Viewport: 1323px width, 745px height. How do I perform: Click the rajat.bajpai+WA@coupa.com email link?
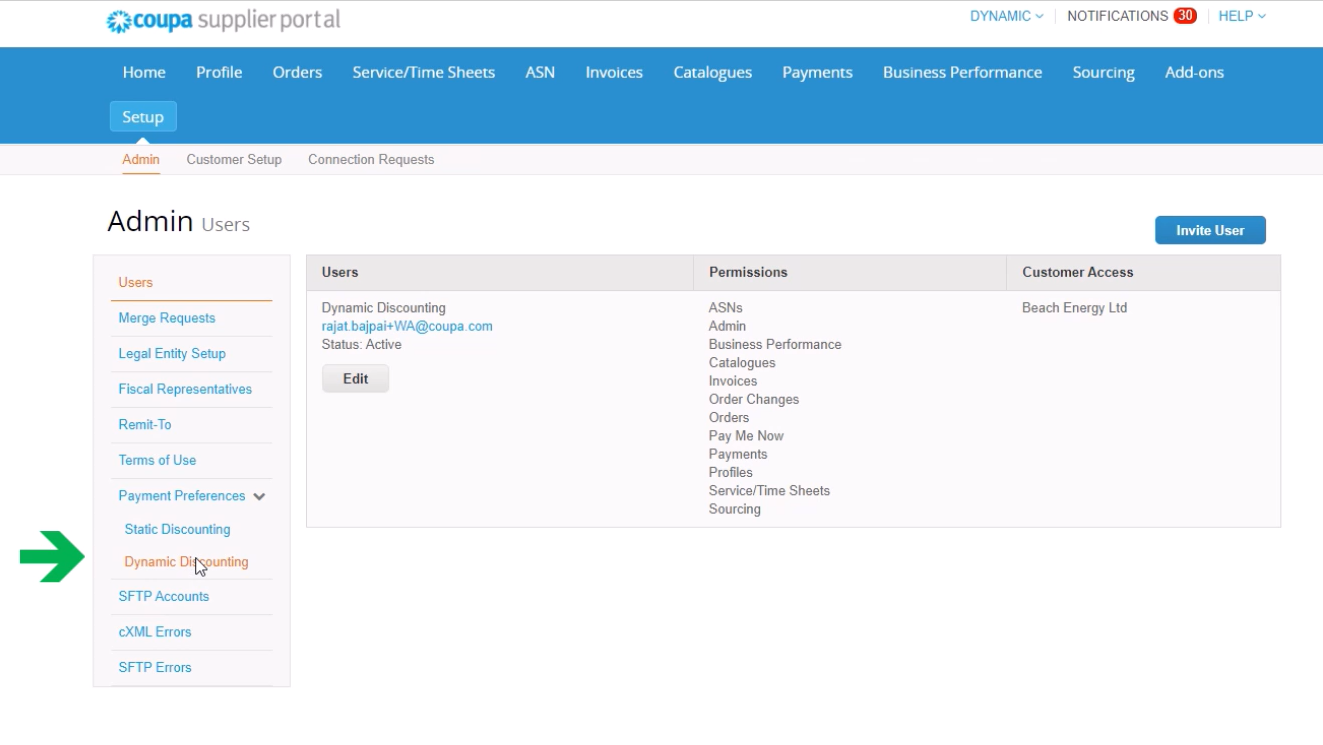click(x=407, y=326)
